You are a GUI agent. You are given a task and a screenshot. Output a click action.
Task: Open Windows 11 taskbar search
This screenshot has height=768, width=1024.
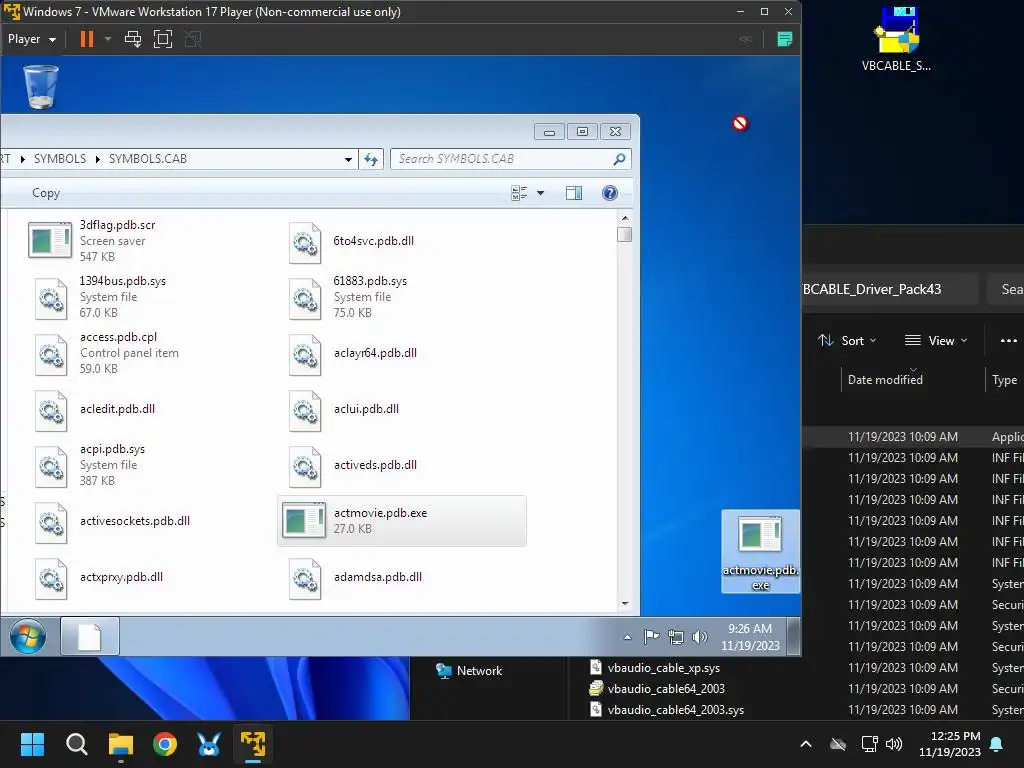76,744
